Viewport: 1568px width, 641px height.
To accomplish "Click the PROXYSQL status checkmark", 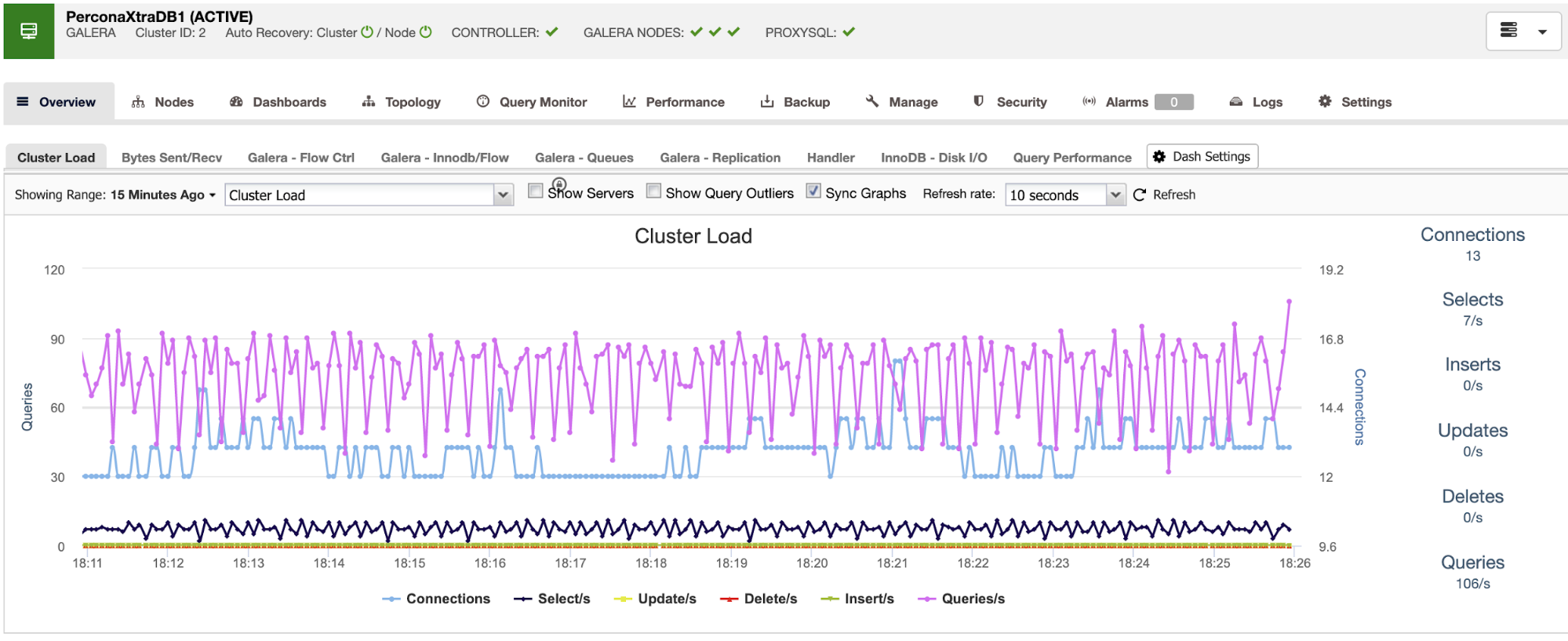I will coord(849,32).
